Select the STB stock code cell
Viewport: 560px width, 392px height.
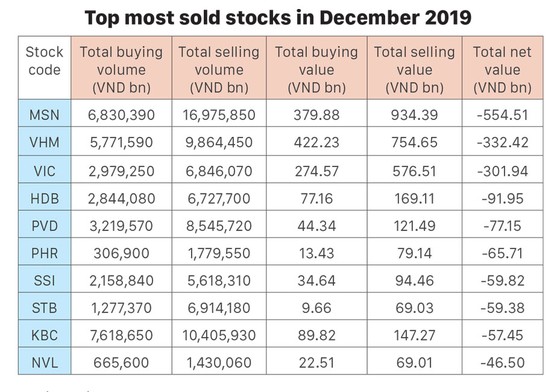(45, 306)
